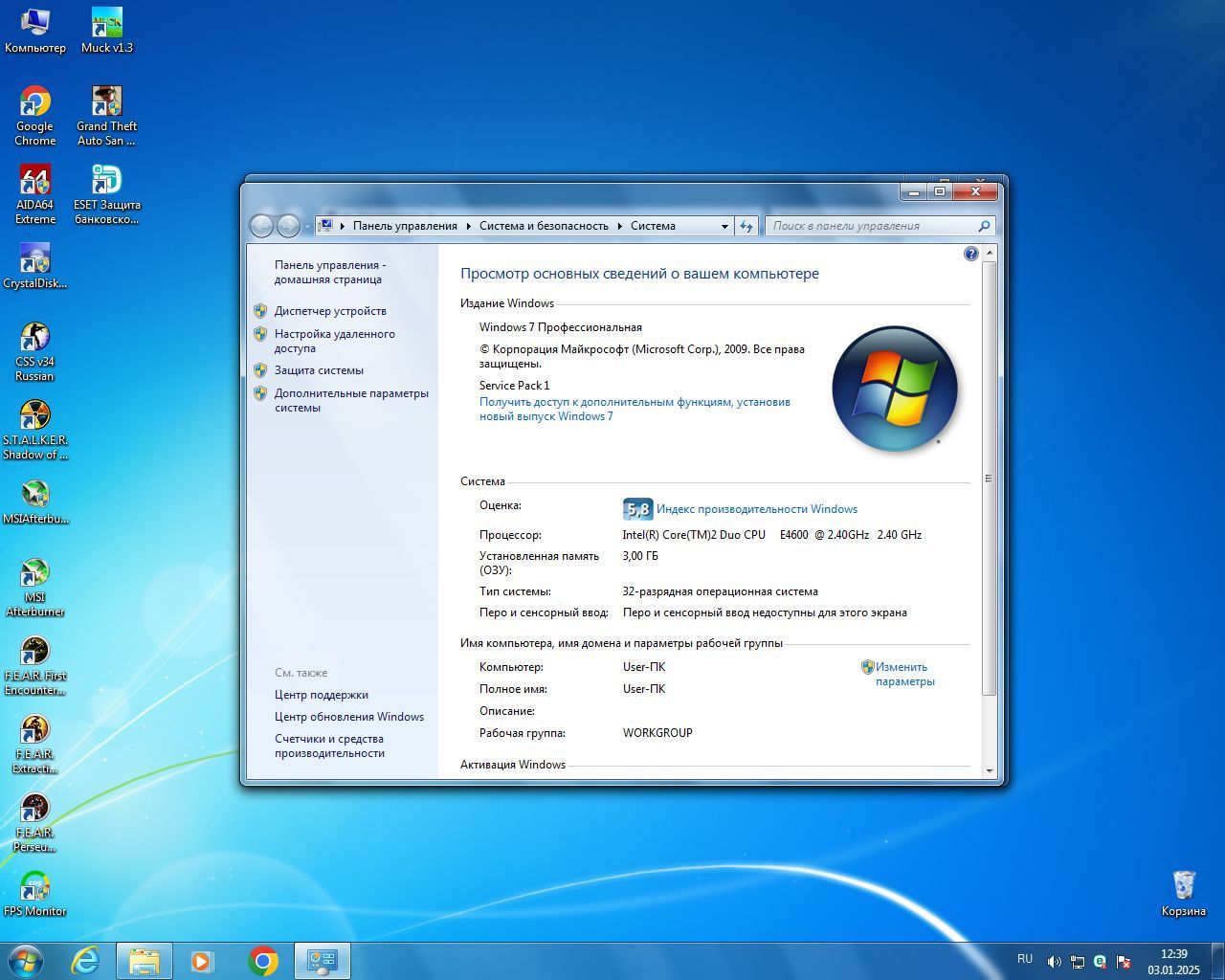1225x980 pixels.
Task: Open the help question mark button
Action: (x=971, y=254)
